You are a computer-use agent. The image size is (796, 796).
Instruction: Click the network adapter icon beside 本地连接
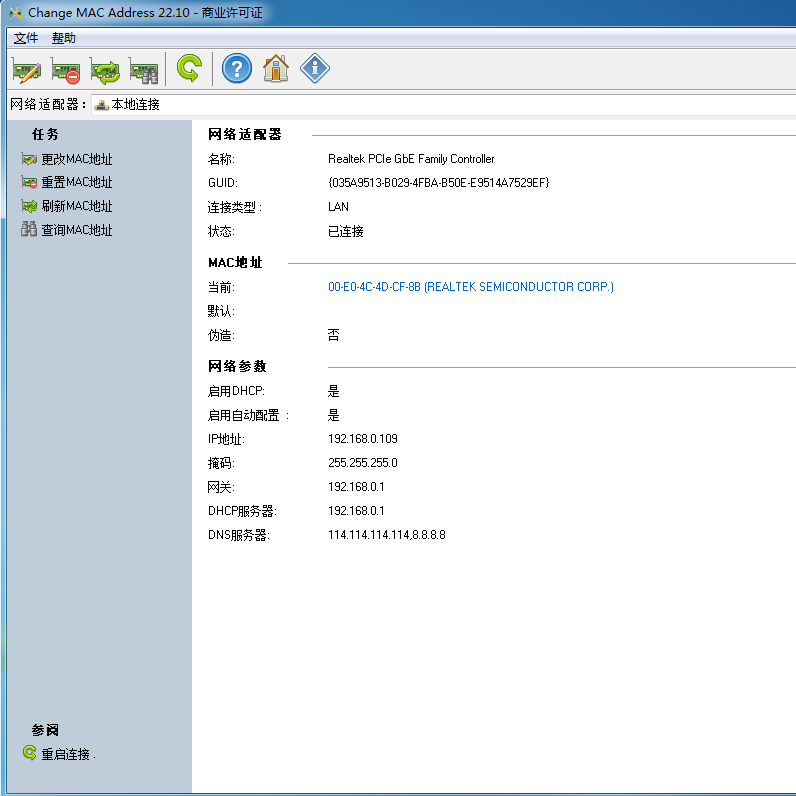102,105
